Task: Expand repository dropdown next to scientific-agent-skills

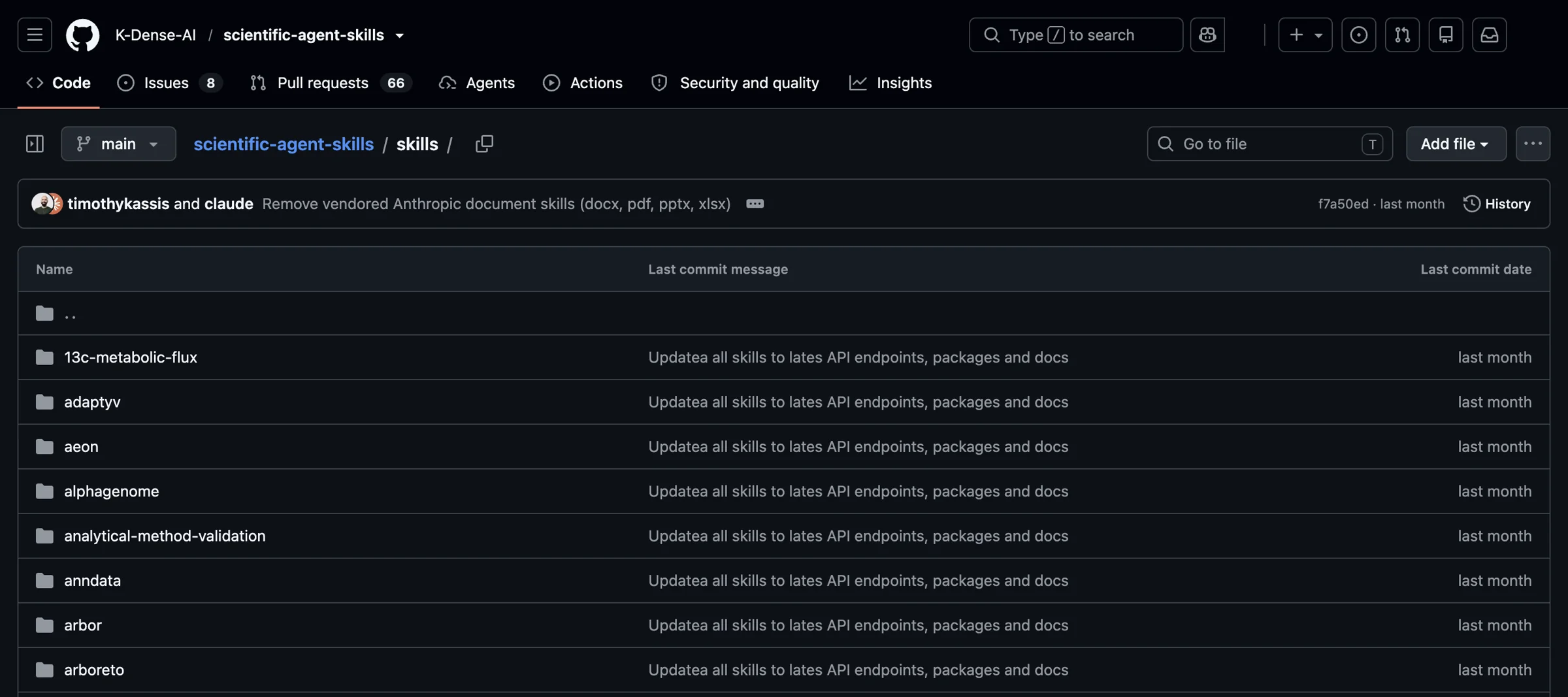Action: click(x=399, y=35)
